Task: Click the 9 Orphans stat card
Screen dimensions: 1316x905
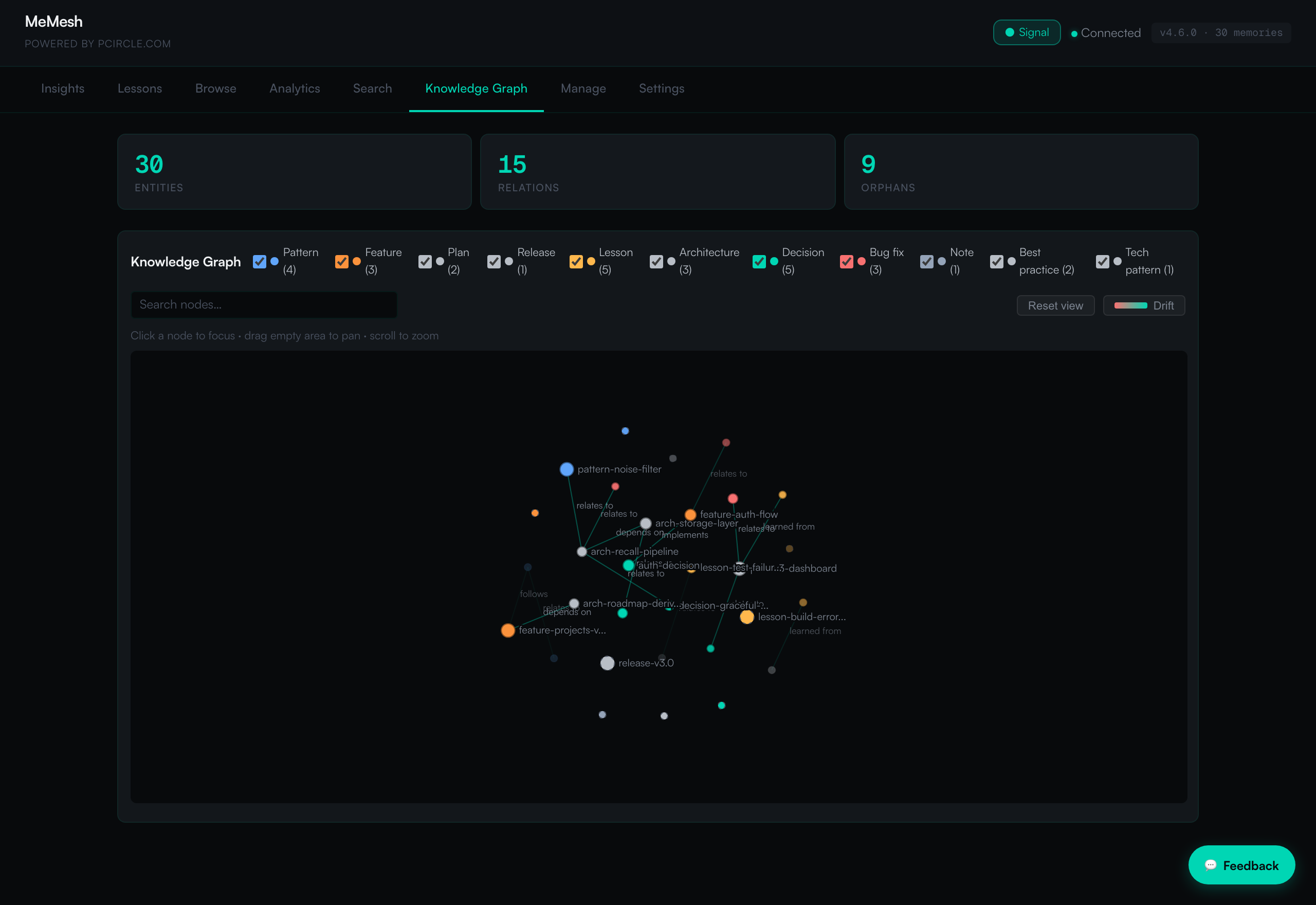Action: 1021,172
